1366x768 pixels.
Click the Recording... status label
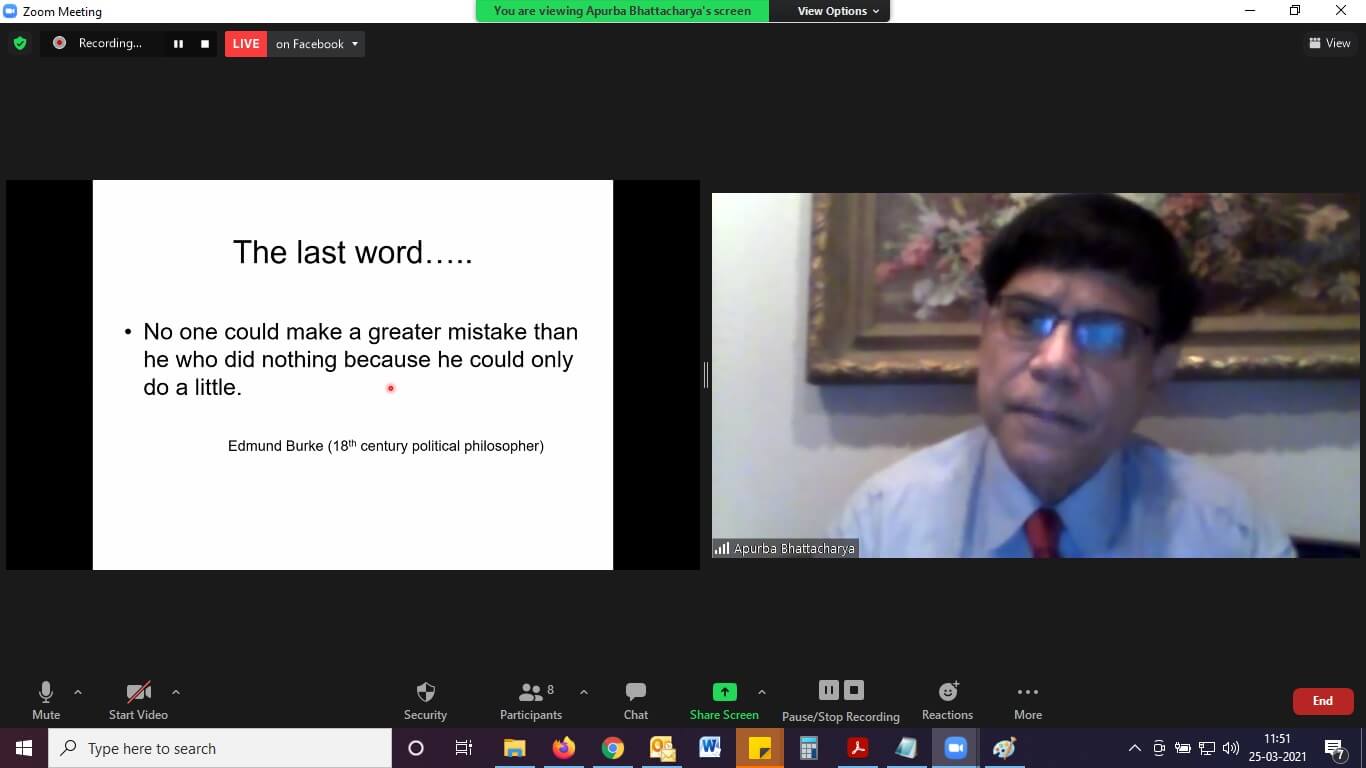(110, 43)
